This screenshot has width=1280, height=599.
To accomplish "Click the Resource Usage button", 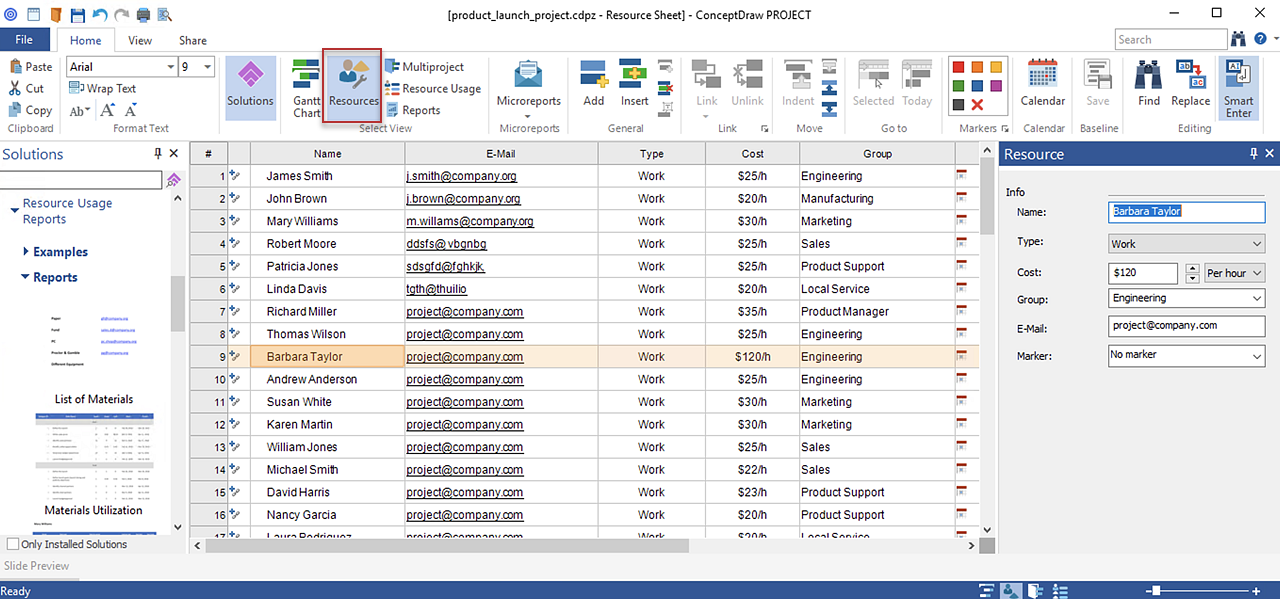I will [432, 89].
